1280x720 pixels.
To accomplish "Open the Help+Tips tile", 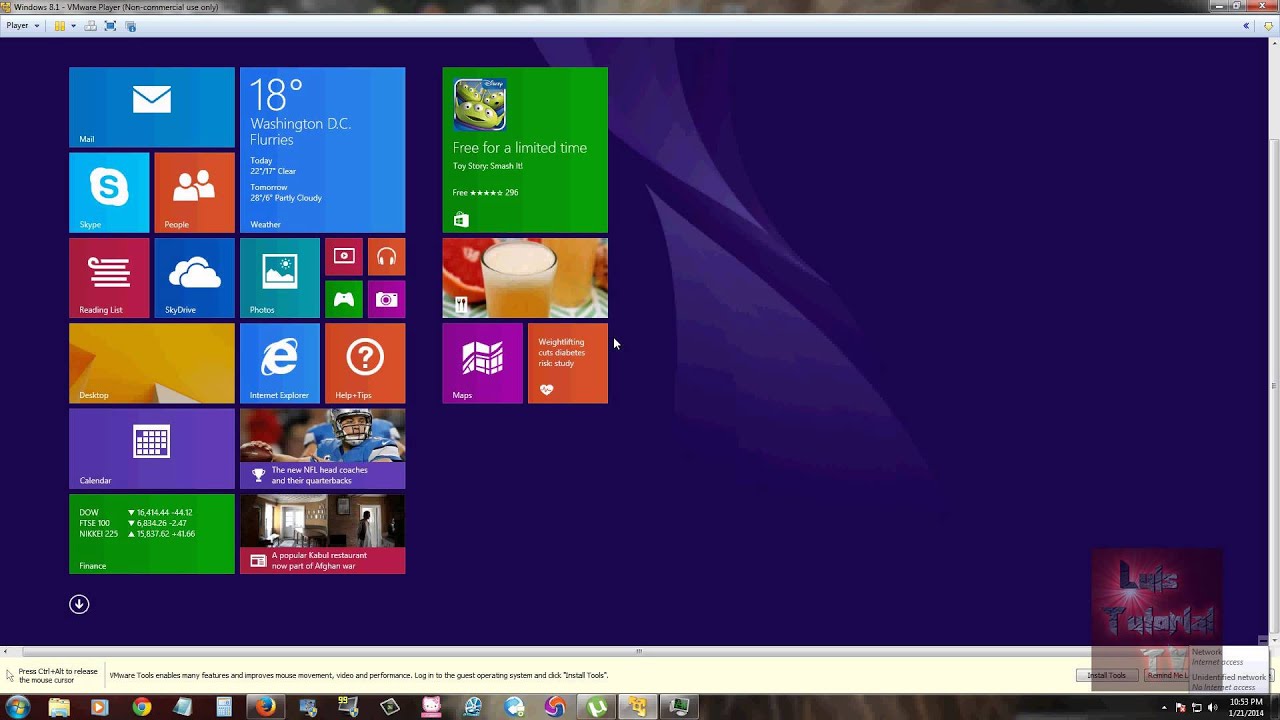I will point(365,363).
